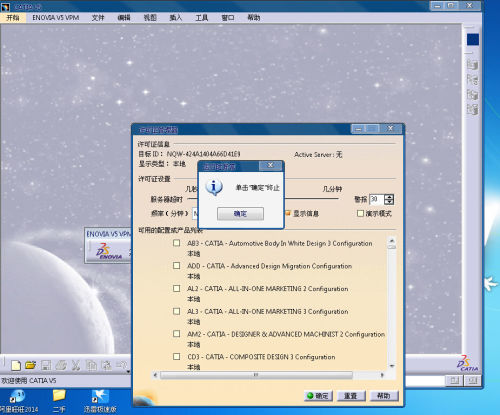Tick the AM2 DESIGNER & ADVANCED MACHINIST checkbox

tap(177, 334)
